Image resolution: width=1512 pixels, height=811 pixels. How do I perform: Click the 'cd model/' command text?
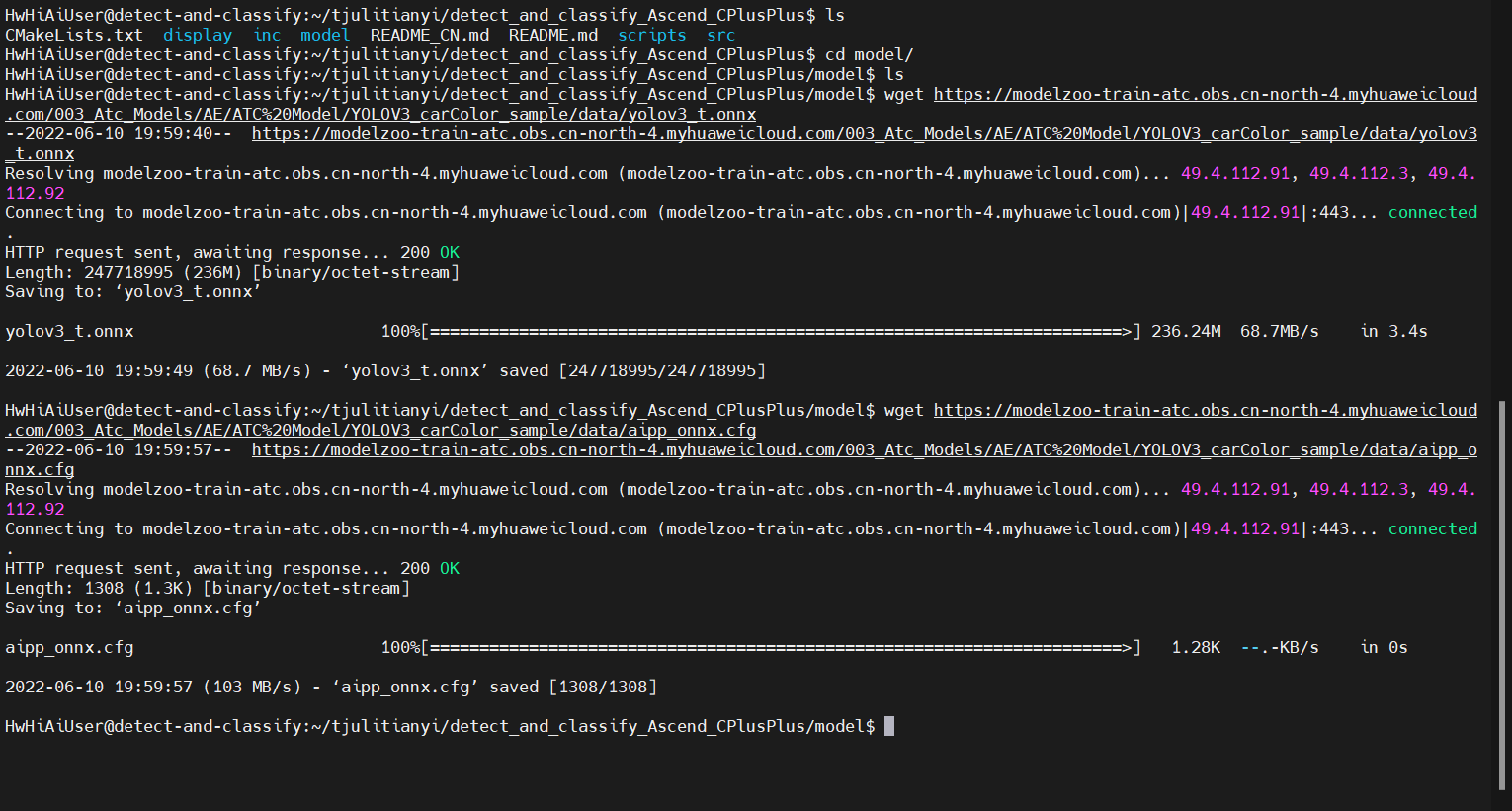pyautogui.click(x=870, y=55)
